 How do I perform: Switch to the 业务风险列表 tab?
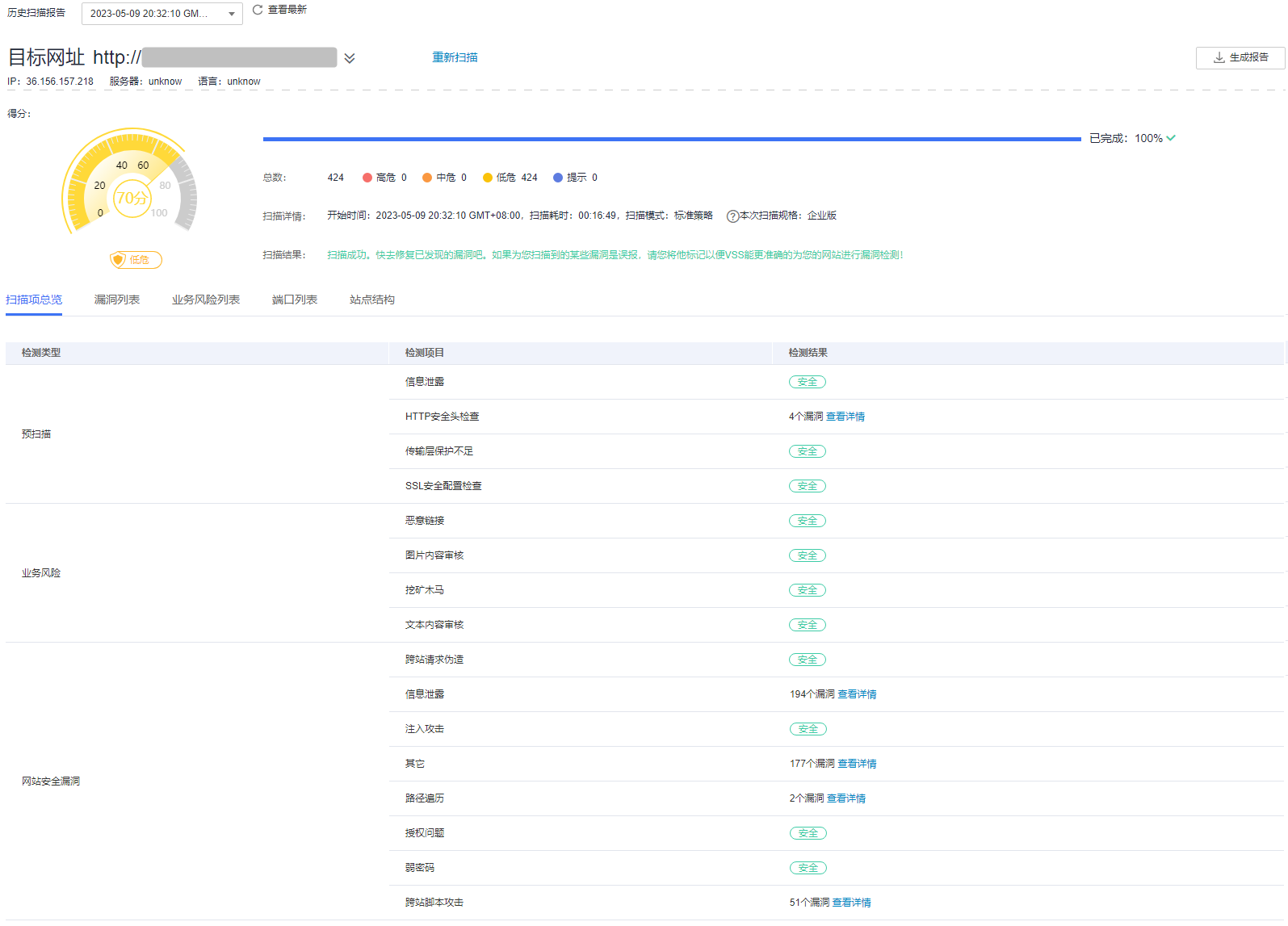tap(206, 300)
